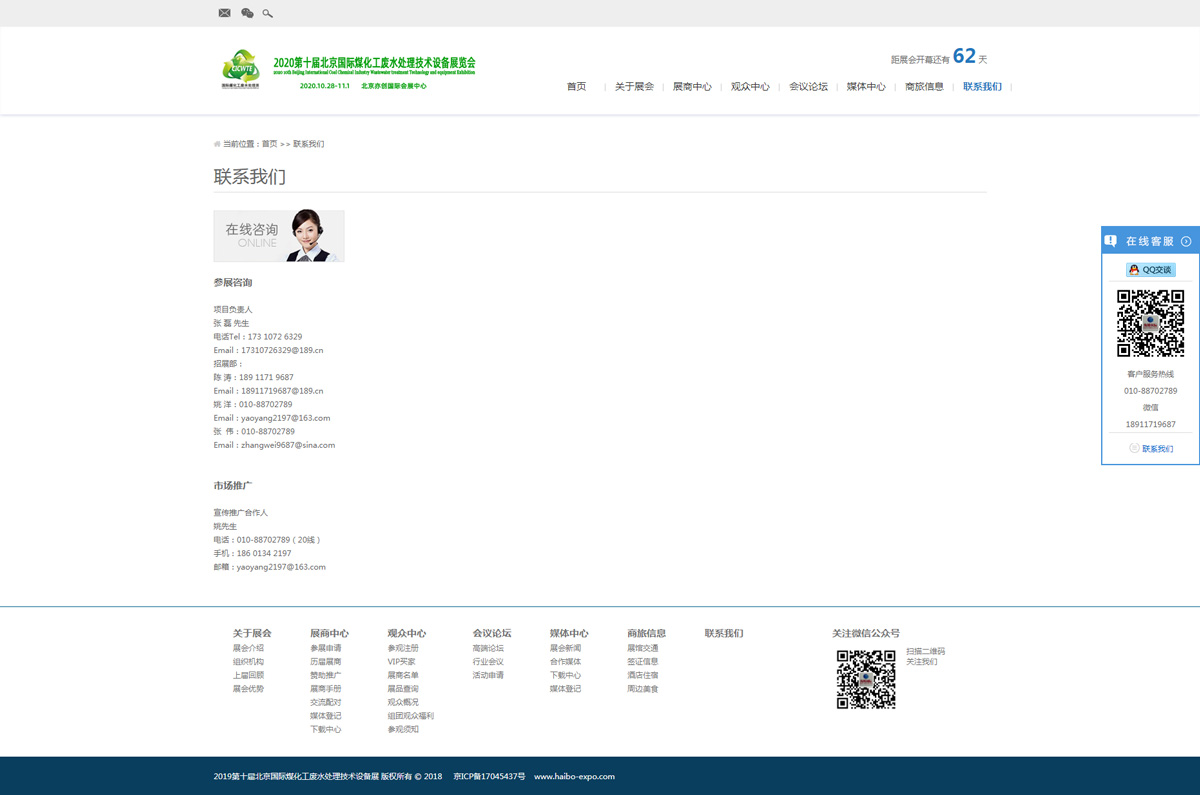Image resolution: width=1200 pixels, height=795 pixels.
Task: Click the WeChat chat bubble icon
Action: pyautogui.click(x=247, y=13)
